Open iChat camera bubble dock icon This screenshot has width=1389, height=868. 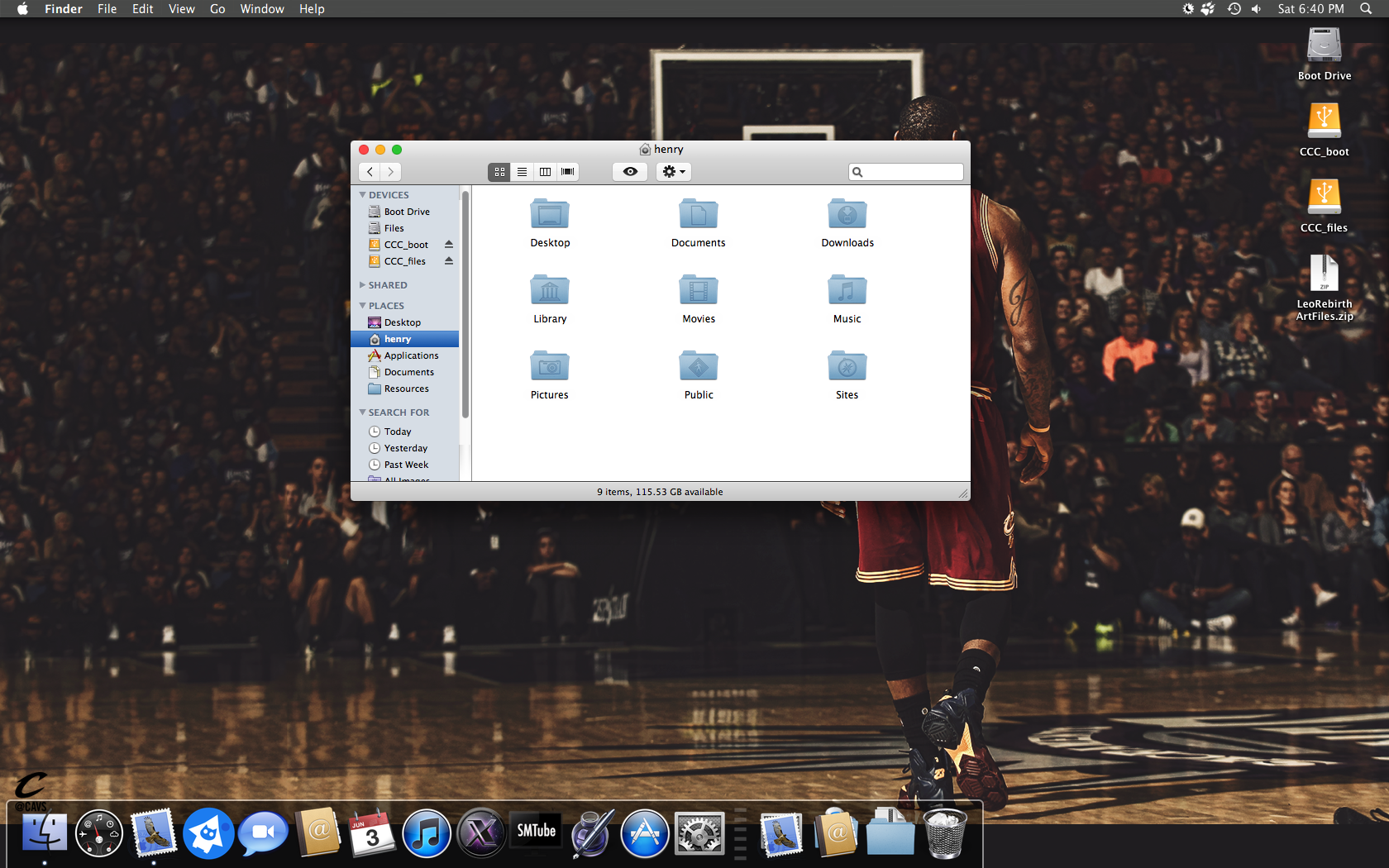tap(263, 832)
